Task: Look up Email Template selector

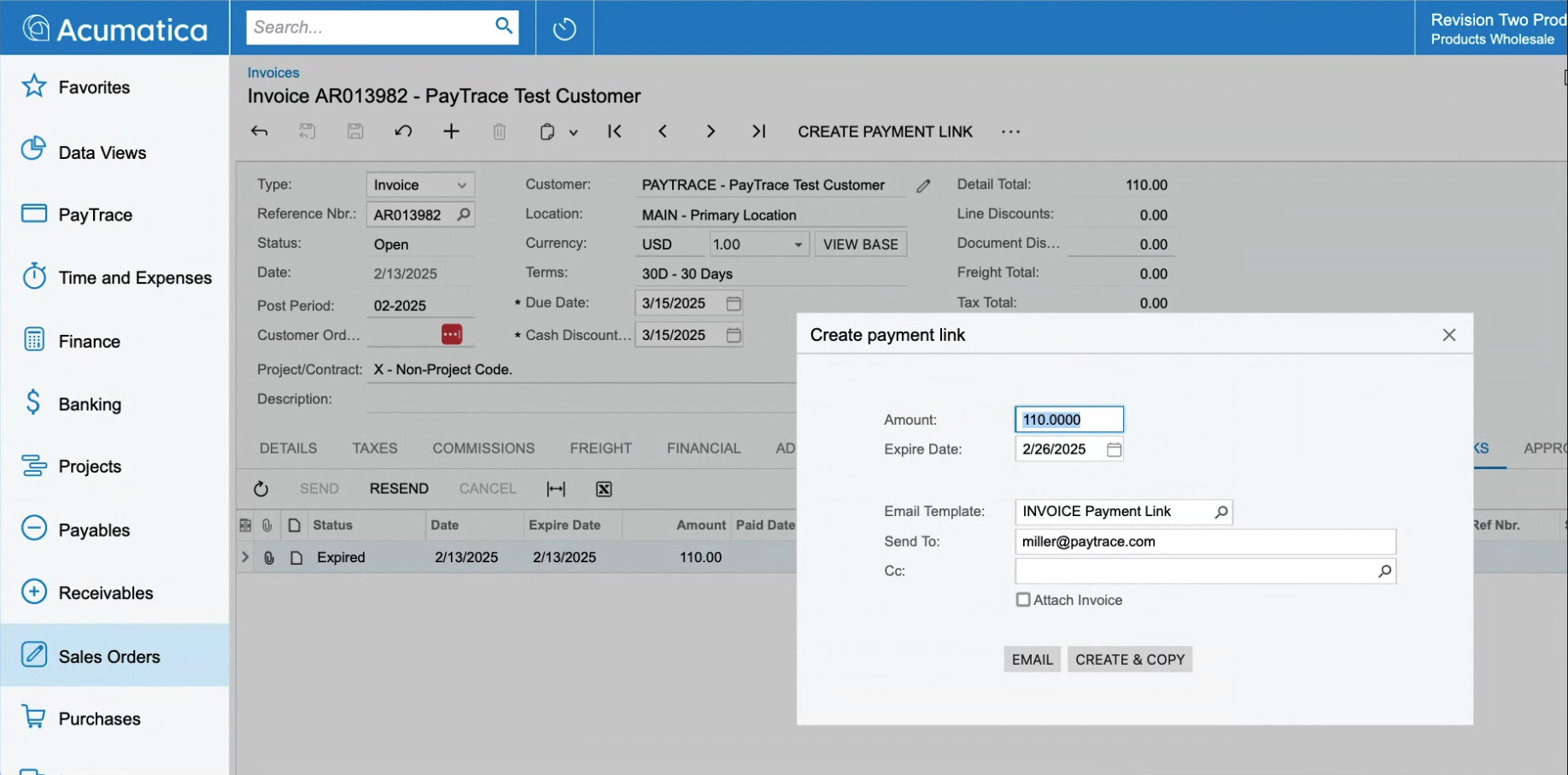Action: click(1221, 512)
